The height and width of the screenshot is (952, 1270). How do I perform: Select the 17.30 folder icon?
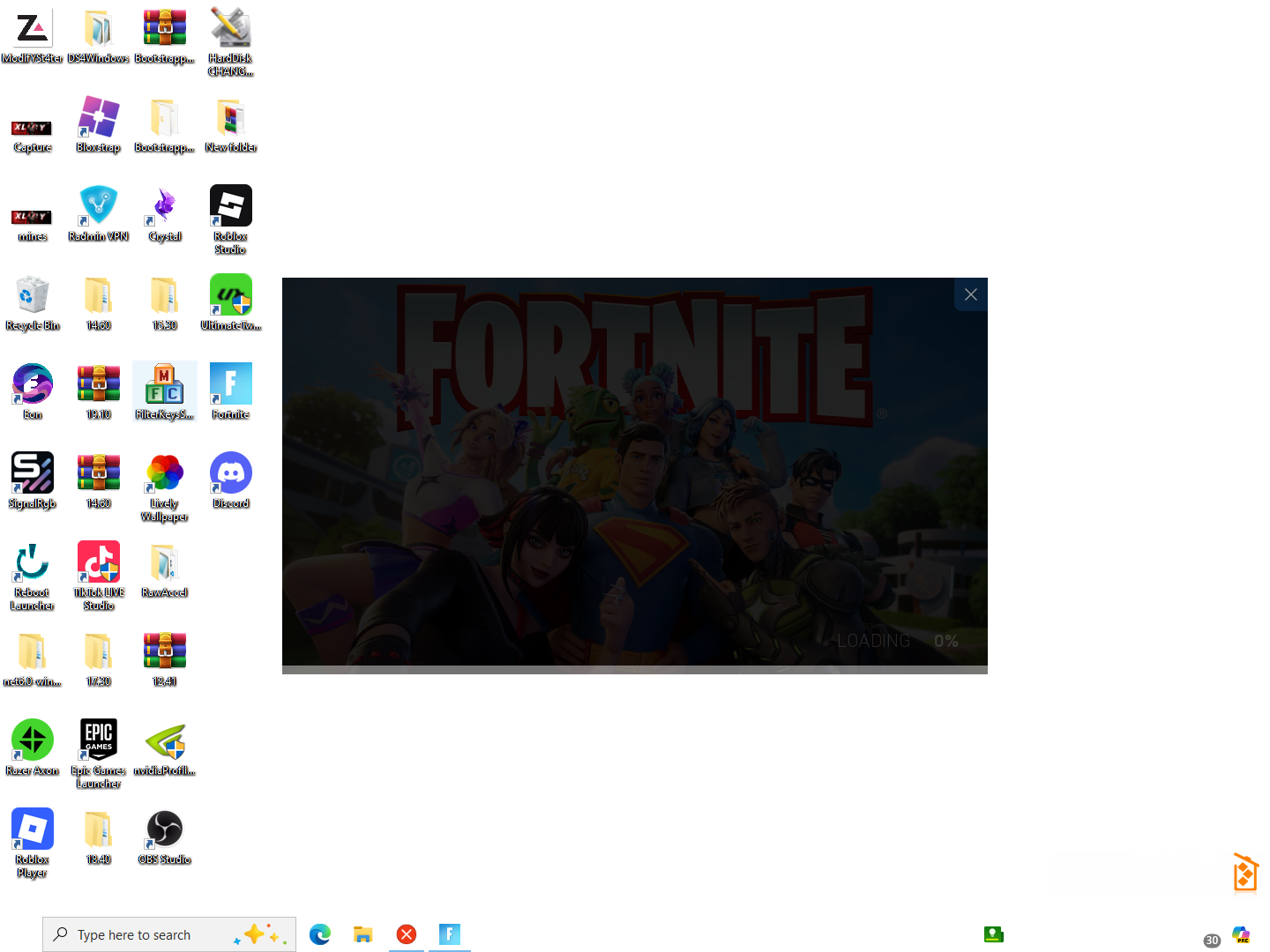(x=98, y=659)
